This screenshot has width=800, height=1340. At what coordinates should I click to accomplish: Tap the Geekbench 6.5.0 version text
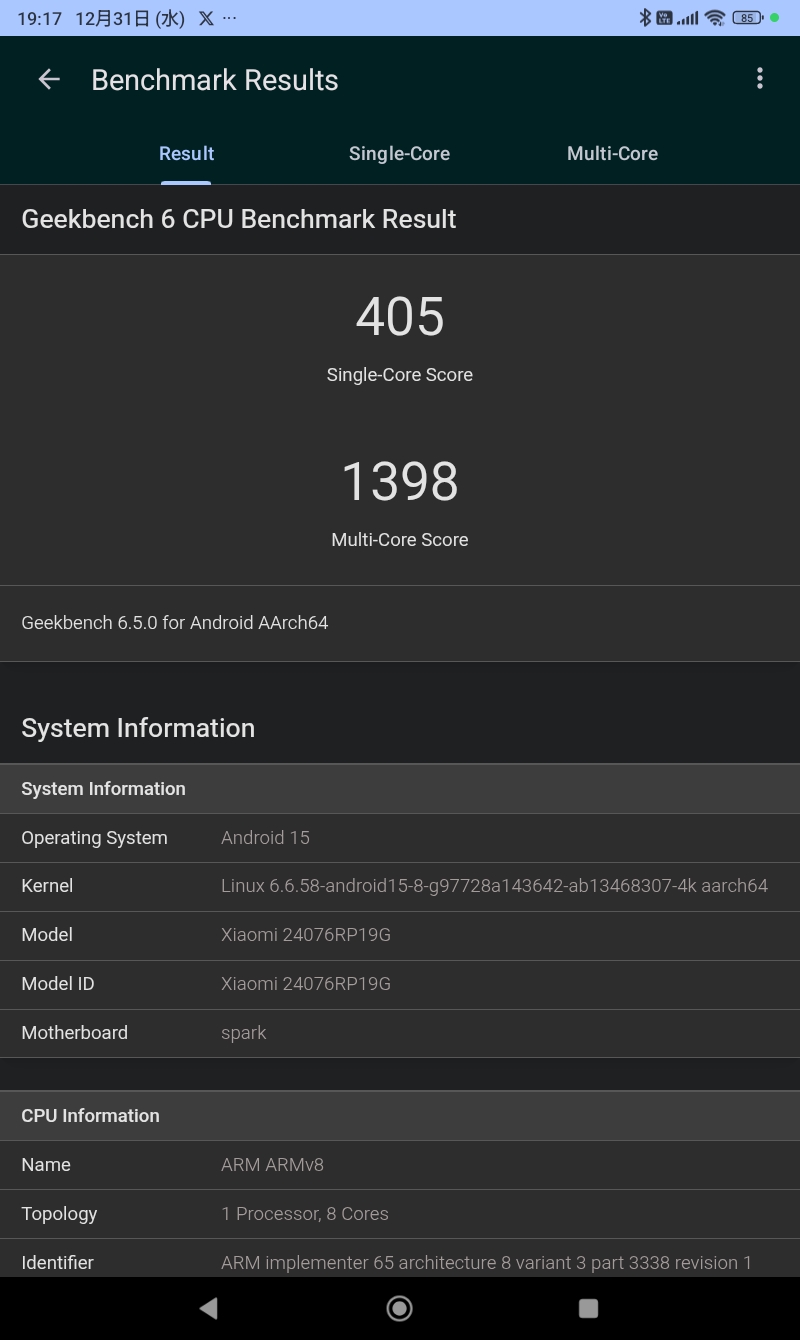point(175,623)
